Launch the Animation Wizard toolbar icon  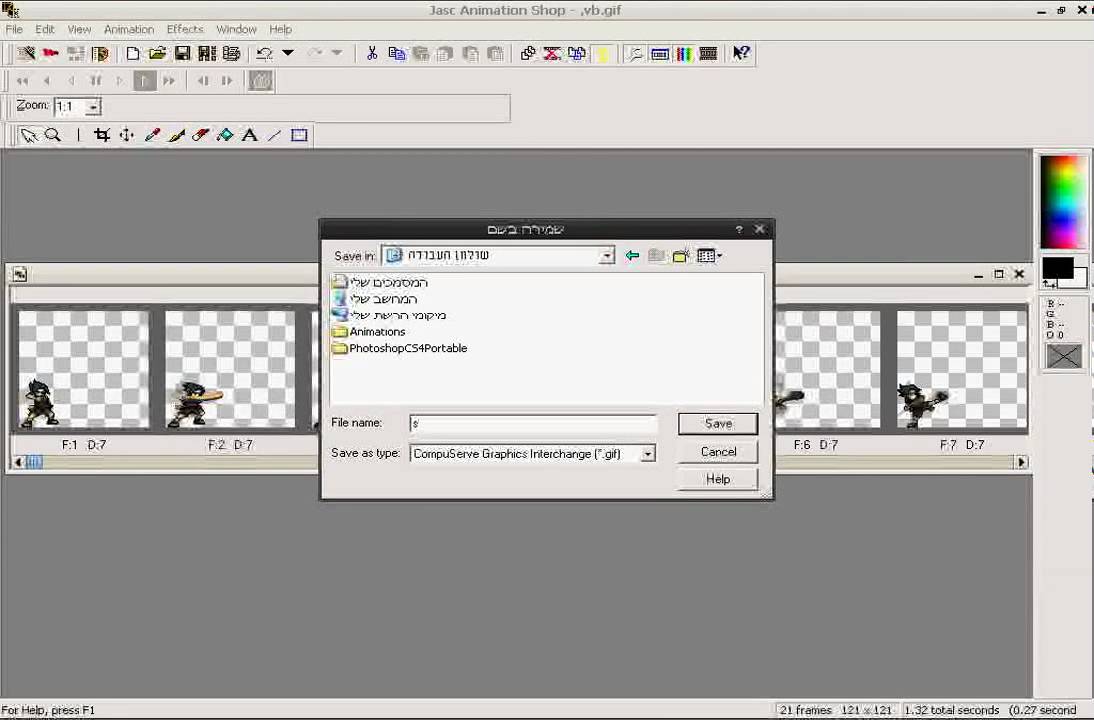(27, 54)
